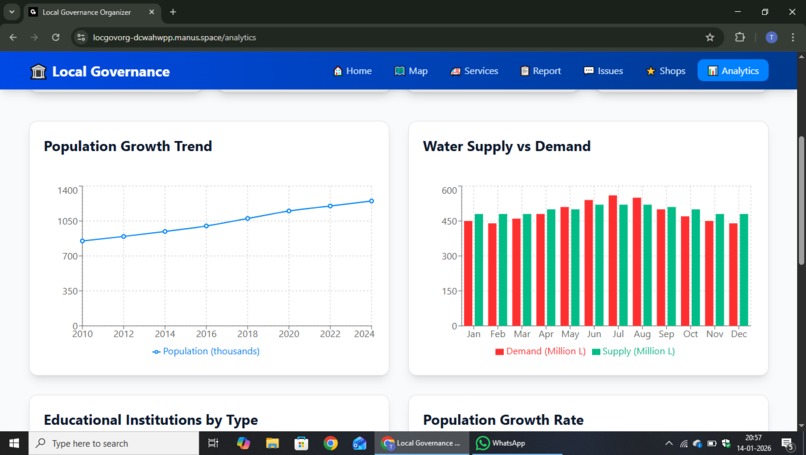The image size is (806, 455).
Task: Click the clipboard icon beside Report
Action: point(525,71)
